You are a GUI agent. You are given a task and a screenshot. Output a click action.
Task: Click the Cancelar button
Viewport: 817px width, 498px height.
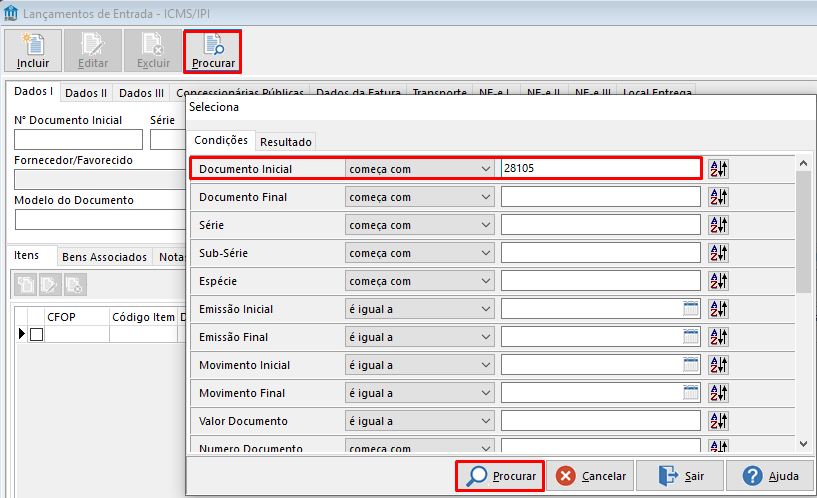click(590, 476)
